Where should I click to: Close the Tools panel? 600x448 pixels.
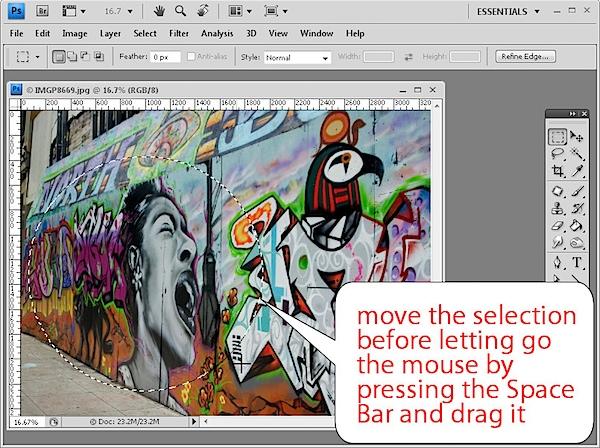click(x=584, y=114)
